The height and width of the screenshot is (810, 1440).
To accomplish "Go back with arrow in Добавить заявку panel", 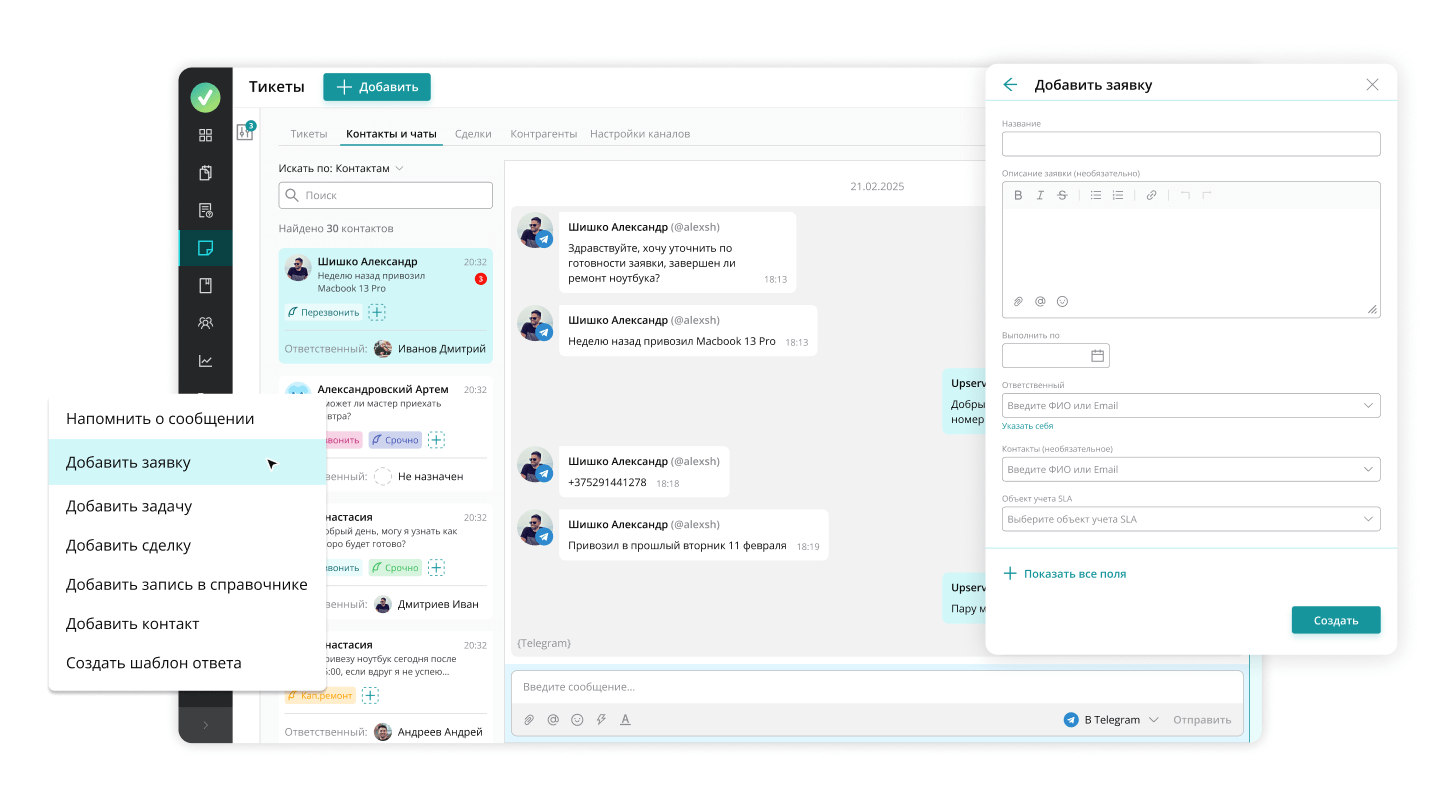I will click(1010, 85).
